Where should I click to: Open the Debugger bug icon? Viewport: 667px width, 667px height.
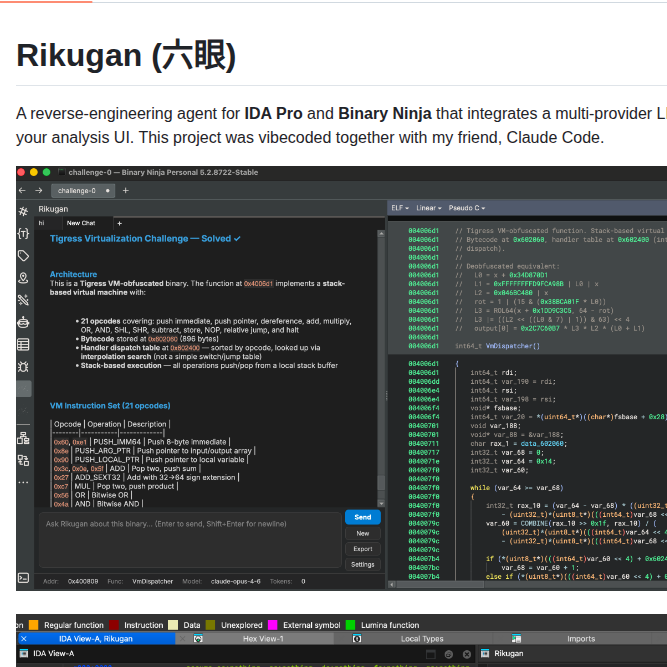23,366
